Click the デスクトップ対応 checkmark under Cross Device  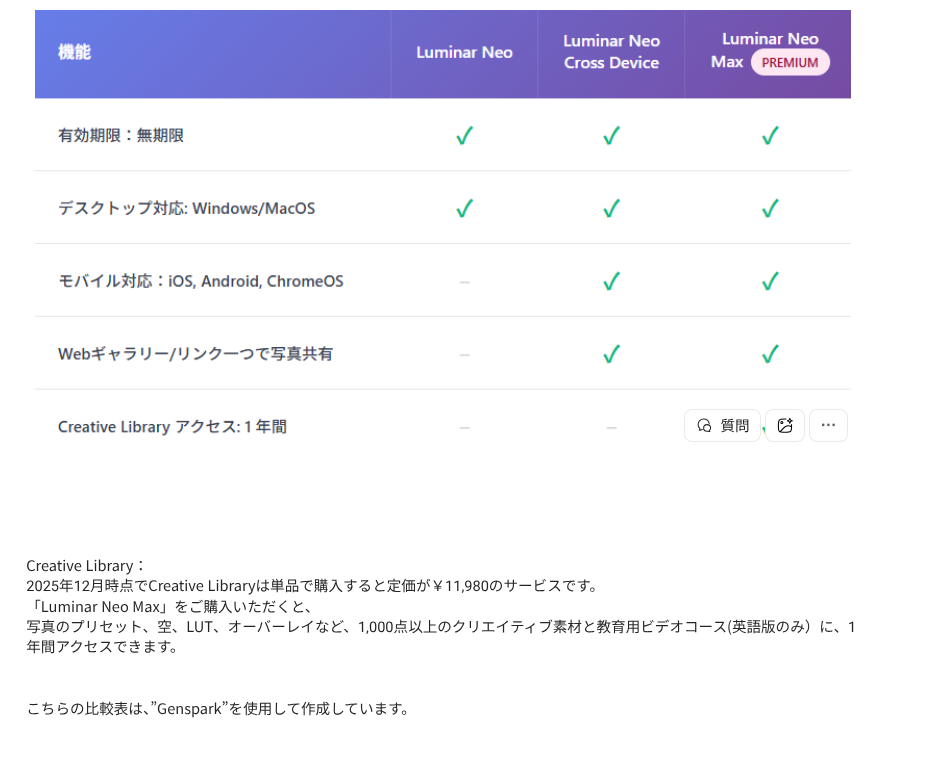tap(611, 209)
